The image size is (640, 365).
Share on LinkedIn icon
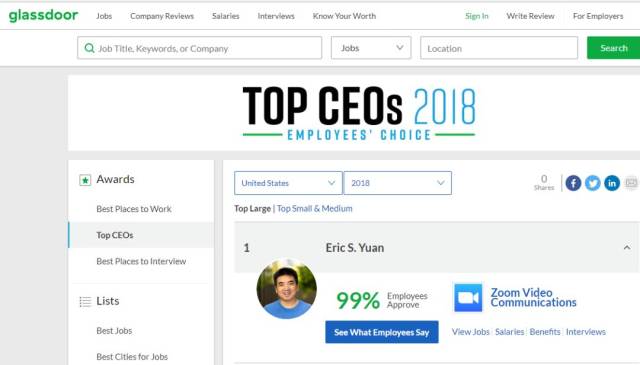[x=612, y=183]
